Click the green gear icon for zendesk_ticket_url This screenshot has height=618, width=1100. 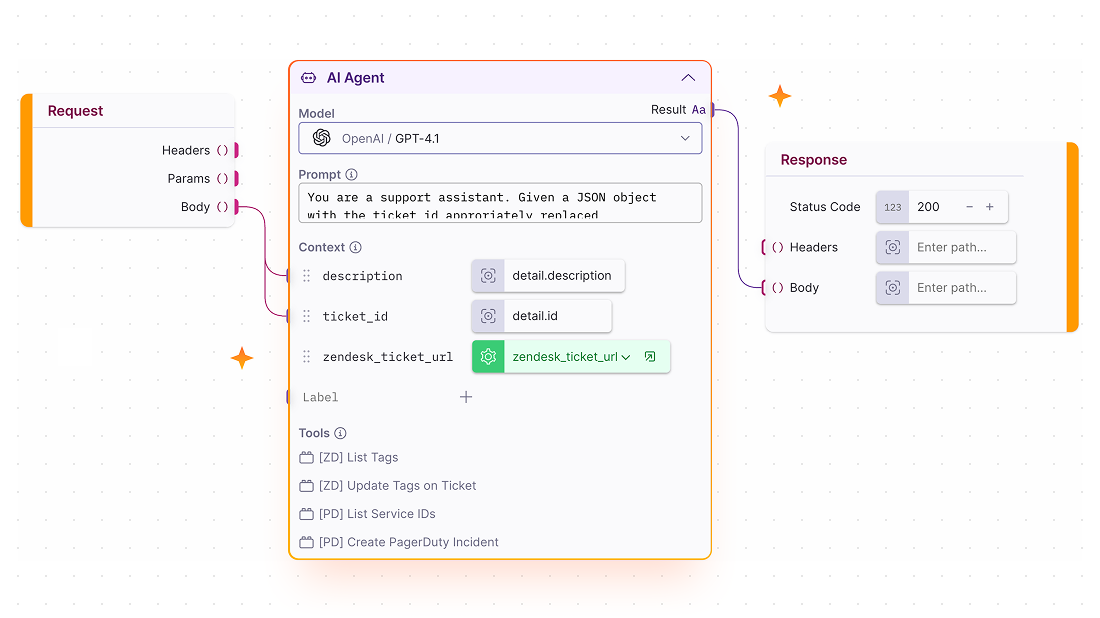click(488, 356)
